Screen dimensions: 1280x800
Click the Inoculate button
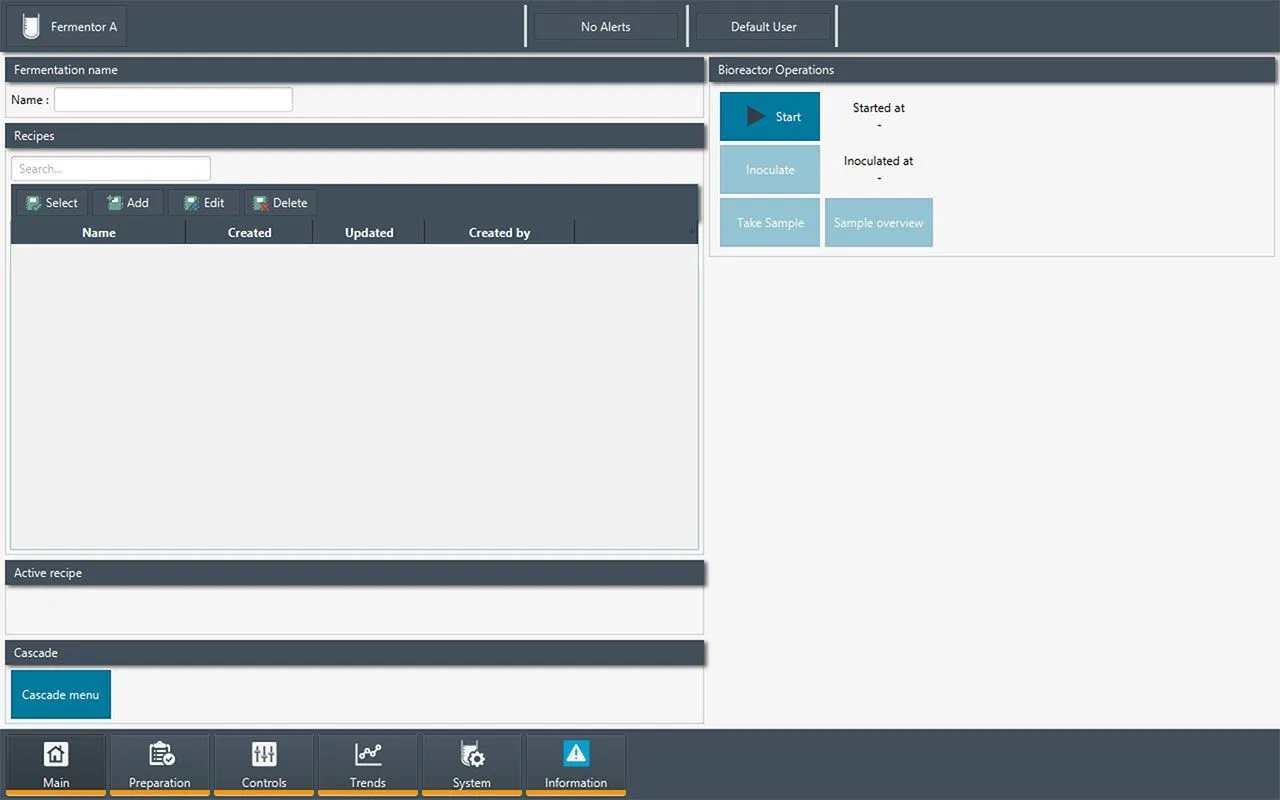click(770, 170)
